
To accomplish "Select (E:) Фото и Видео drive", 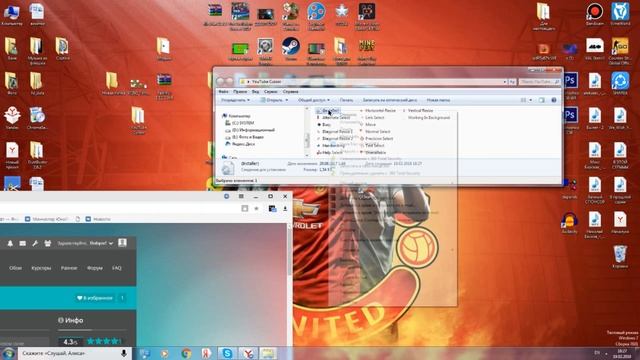I will tap(244, 137).
